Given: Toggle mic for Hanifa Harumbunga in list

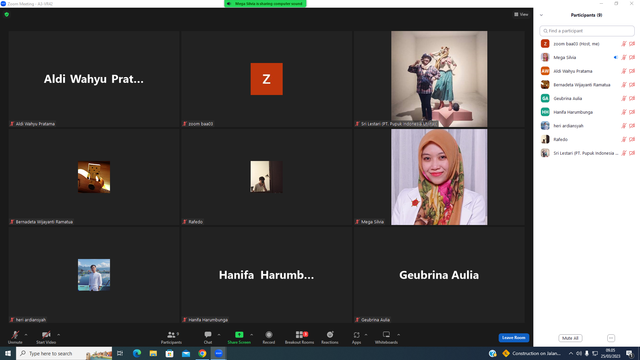Looking at the screenshot, I should click(624, 112).
